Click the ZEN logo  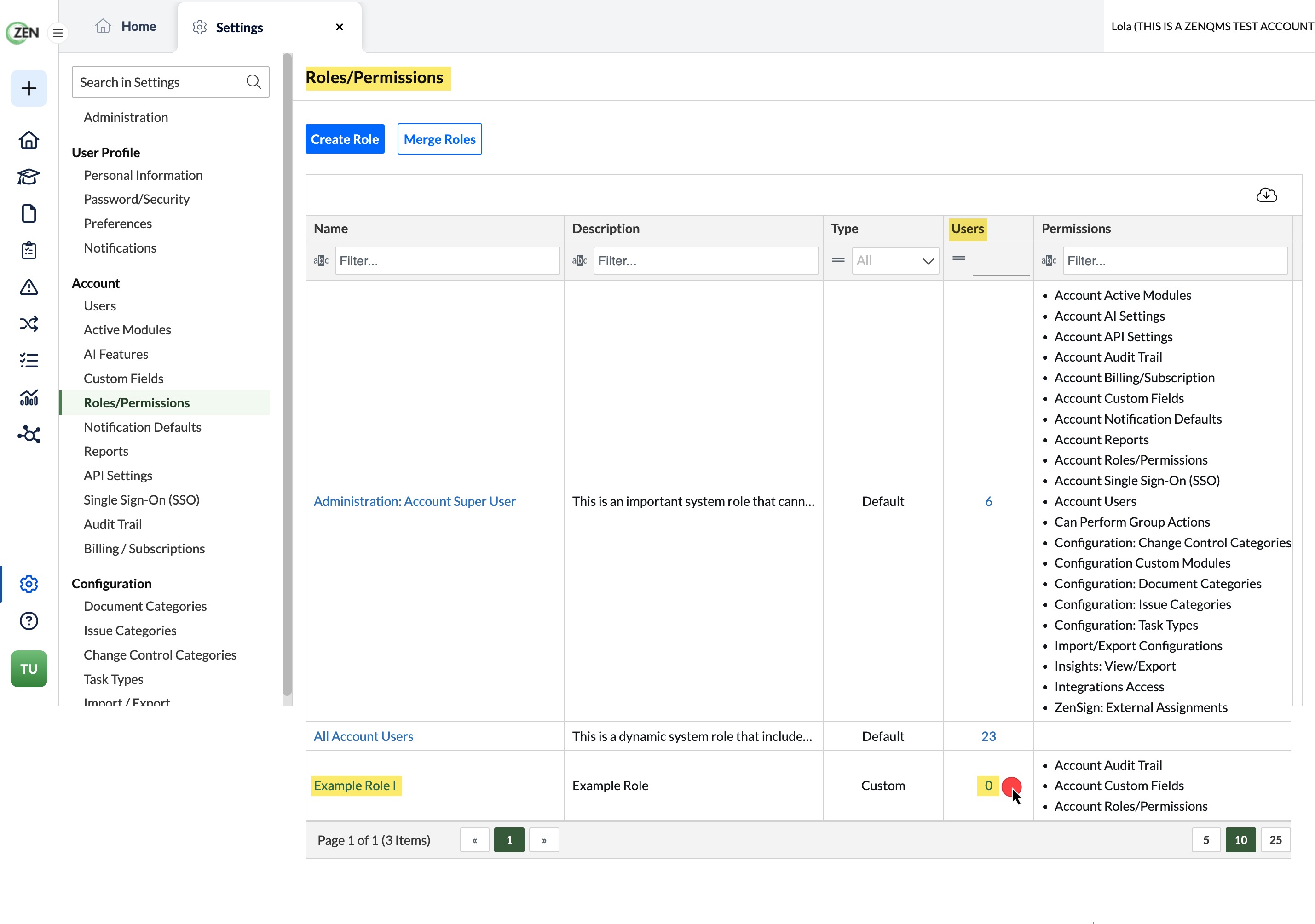click(23, 32)
